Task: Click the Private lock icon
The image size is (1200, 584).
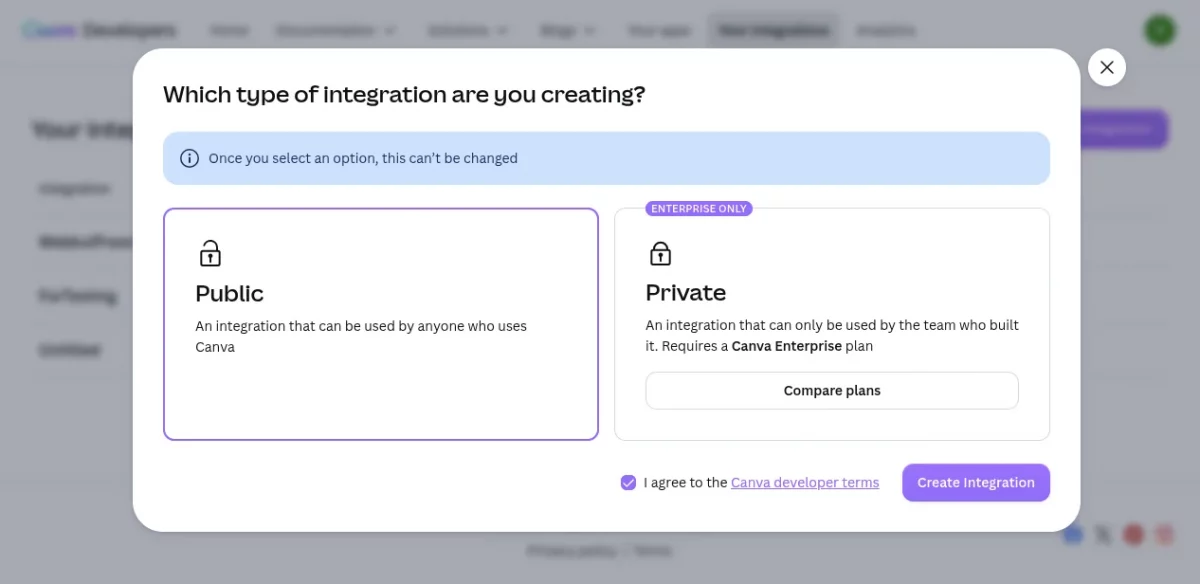Action: (x=660, y=253)
